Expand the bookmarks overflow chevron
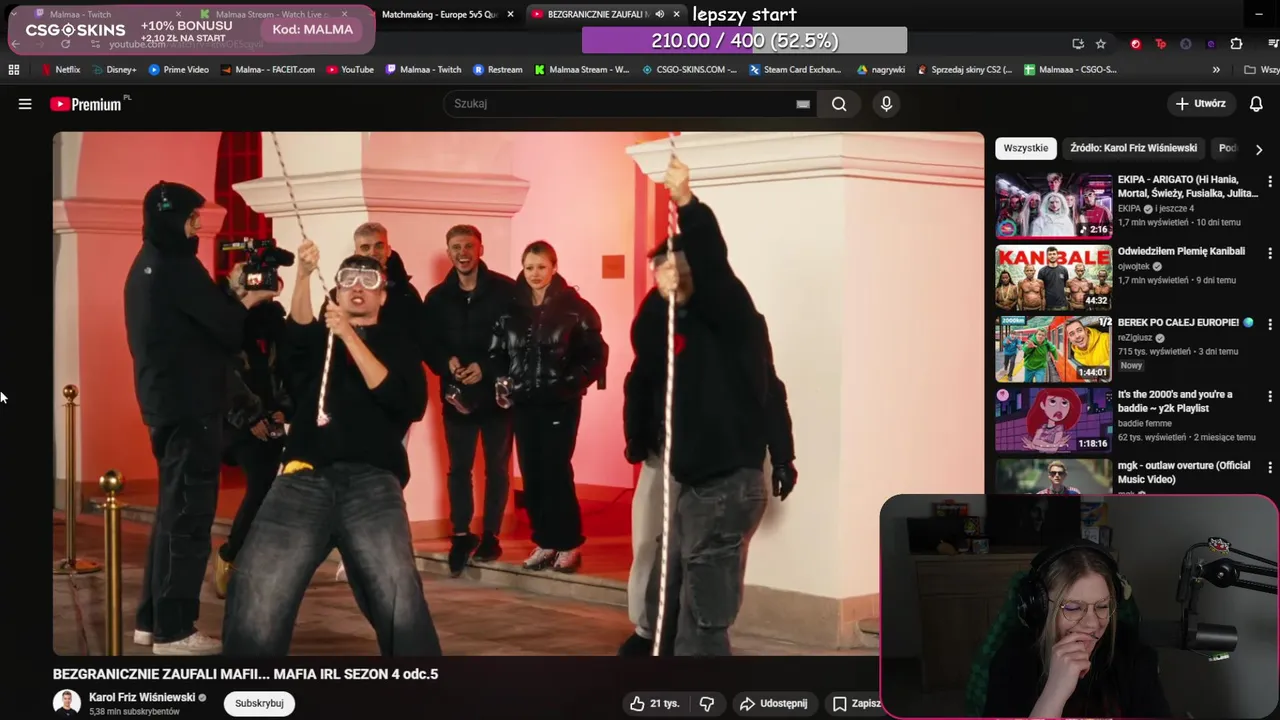 coord(1216,70)
